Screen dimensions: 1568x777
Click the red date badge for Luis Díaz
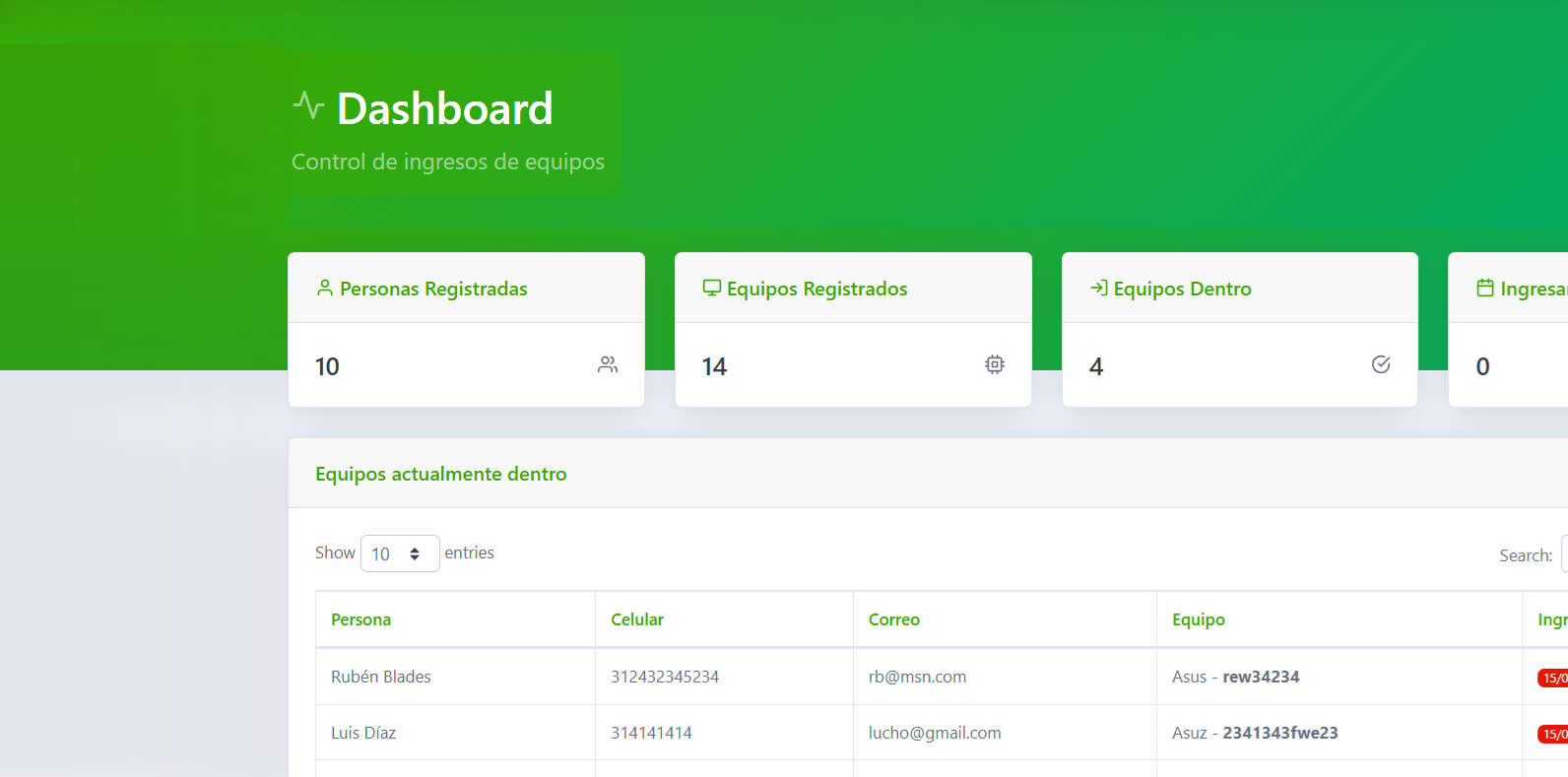tap(1553, 734)
